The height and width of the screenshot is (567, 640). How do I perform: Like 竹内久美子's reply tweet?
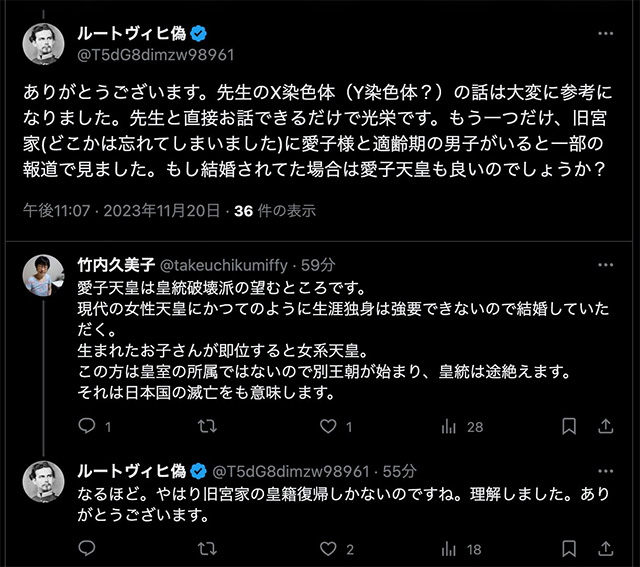[x=327, y=427]
